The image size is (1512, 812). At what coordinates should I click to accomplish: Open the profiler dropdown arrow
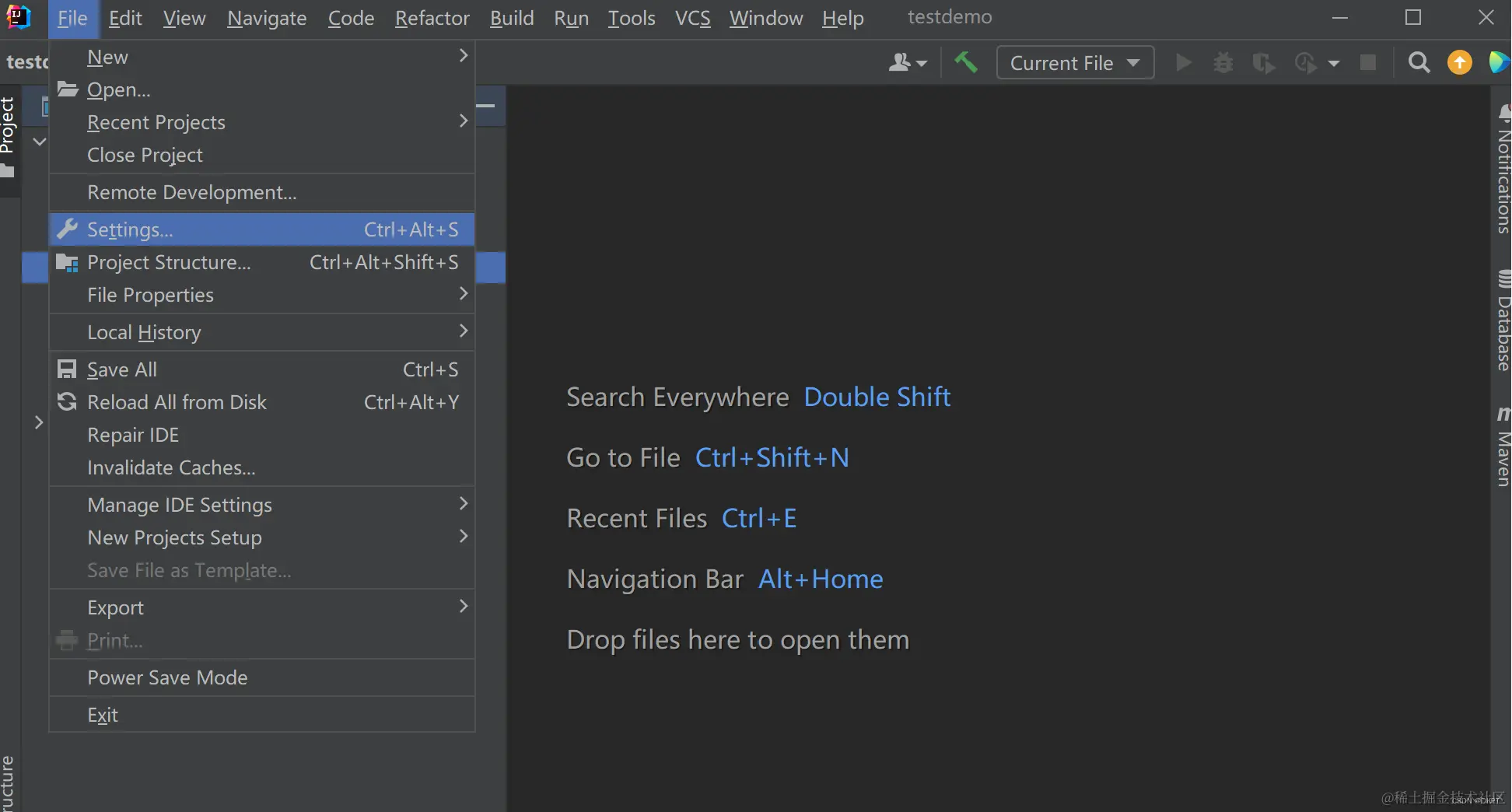tap(1333, 63)
